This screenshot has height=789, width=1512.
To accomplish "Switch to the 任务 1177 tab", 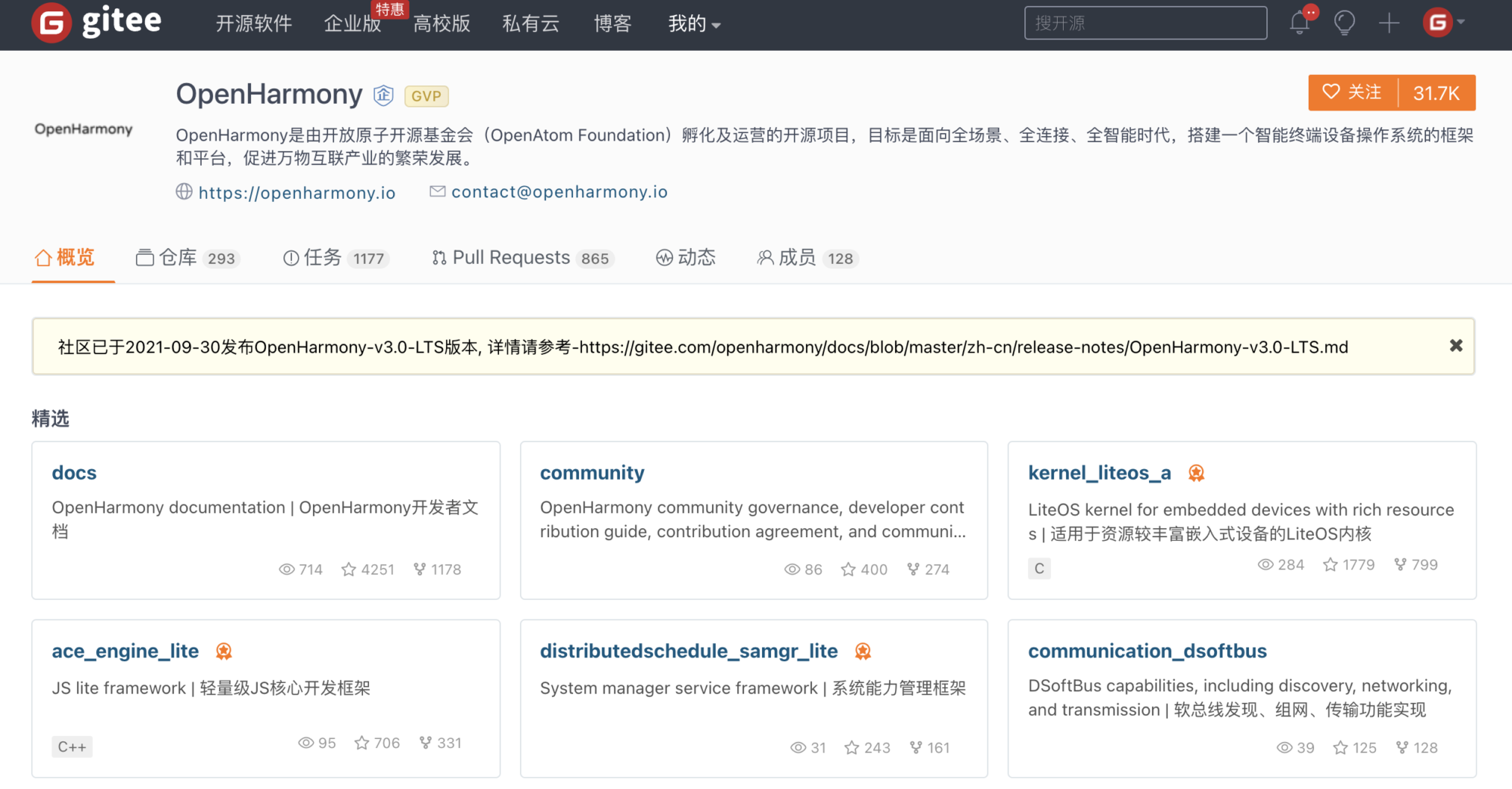I will pyautogui.click(x=335, y=258).
